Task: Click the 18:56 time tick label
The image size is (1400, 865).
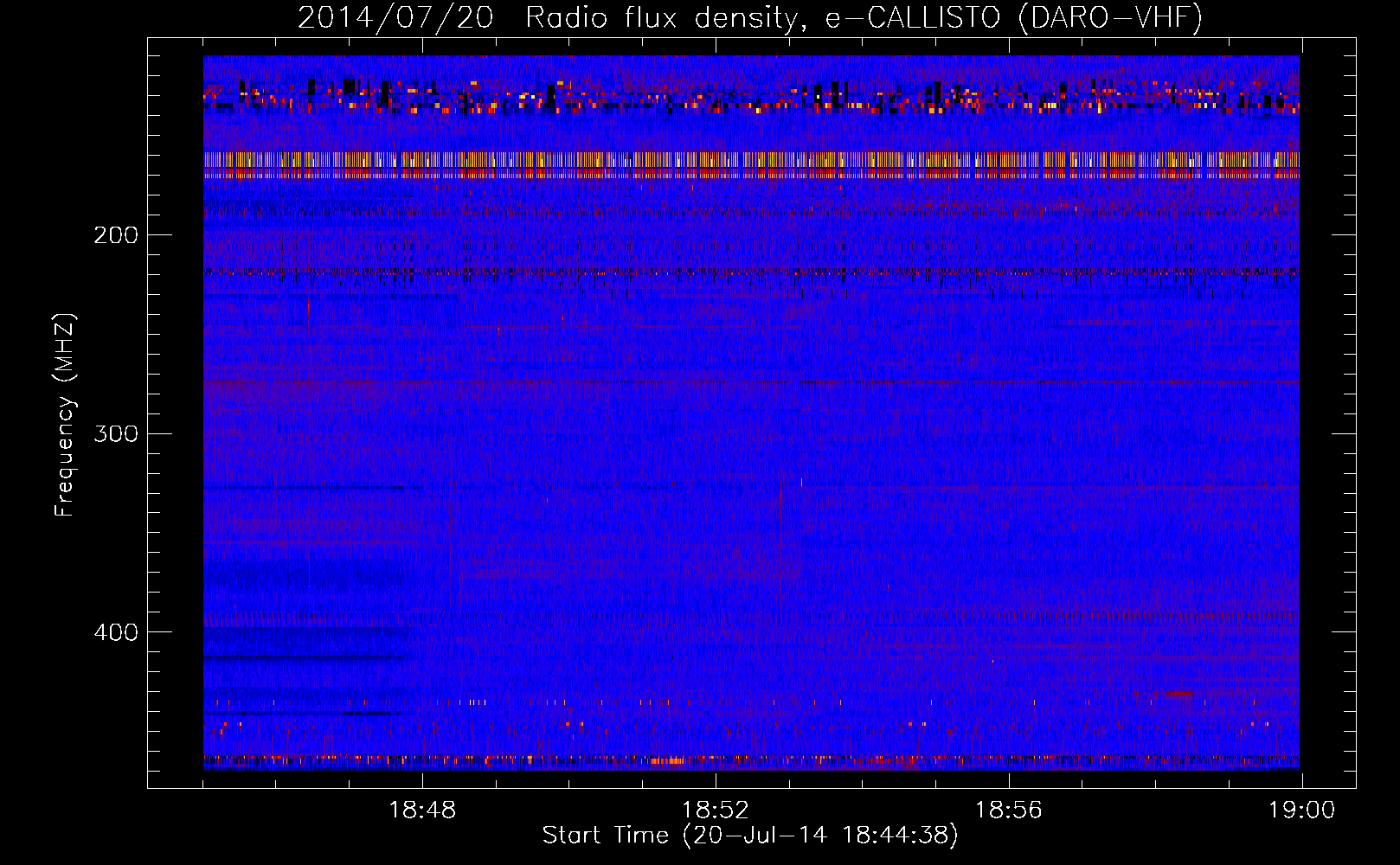Action: 1009,810
